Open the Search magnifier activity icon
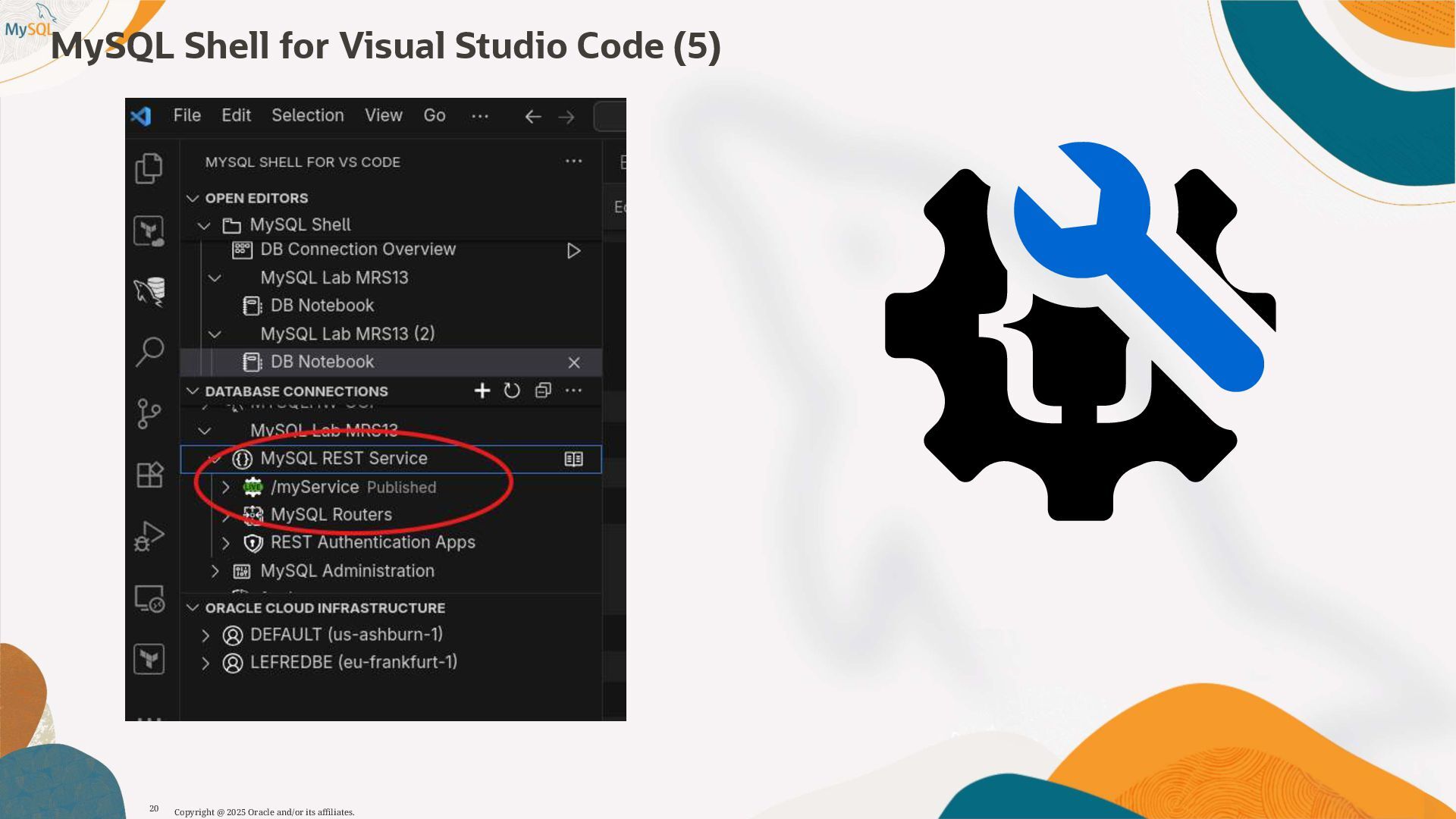This screenshot has height=819, width=1456. coord(149,351)
